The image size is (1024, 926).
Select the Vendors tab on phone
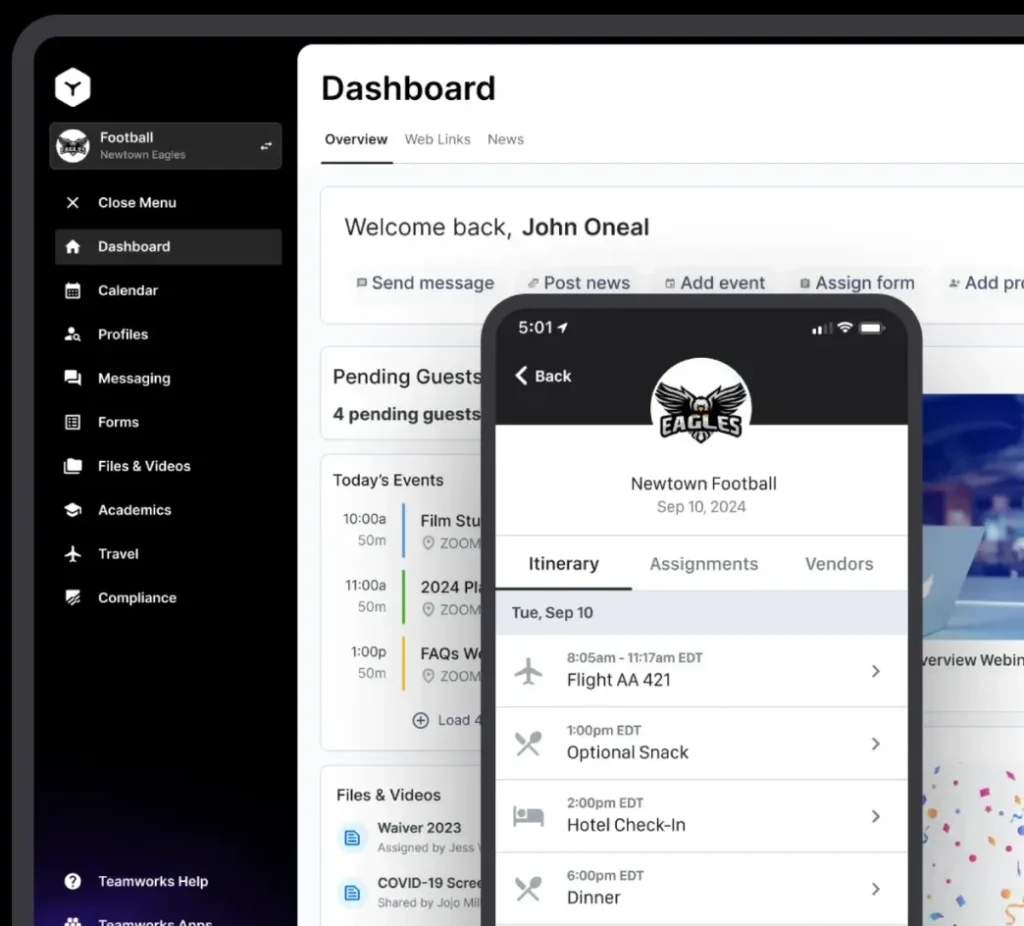tap(839, 564)
